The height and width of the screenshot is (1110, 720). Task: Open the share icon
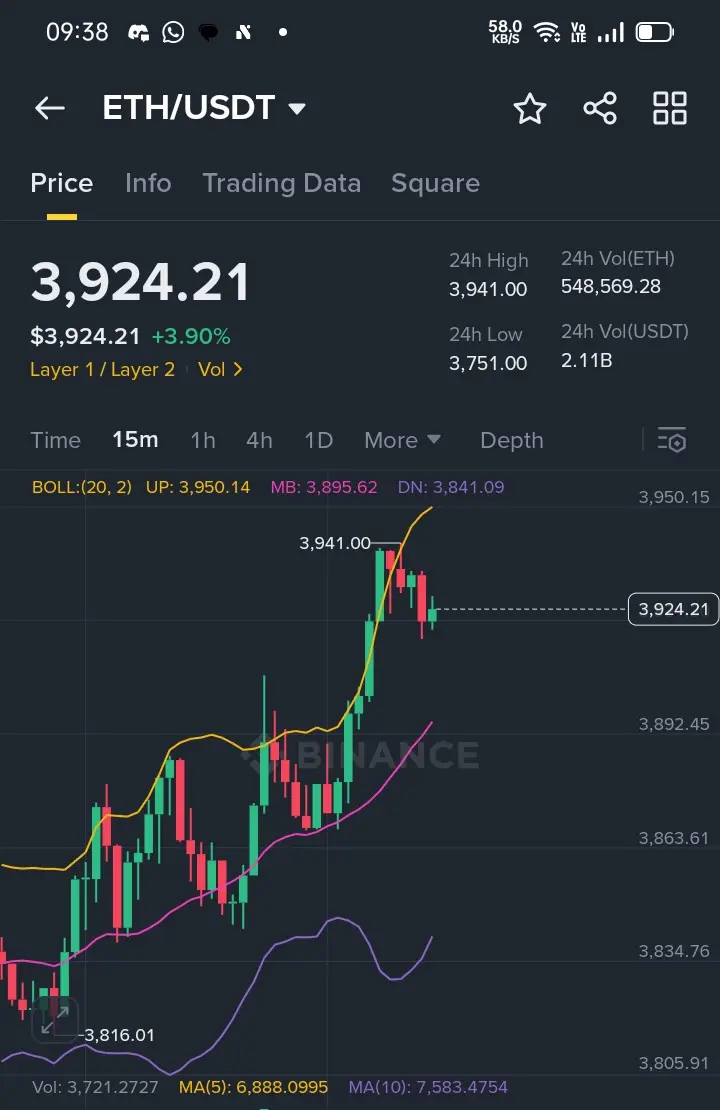[600, 108]
